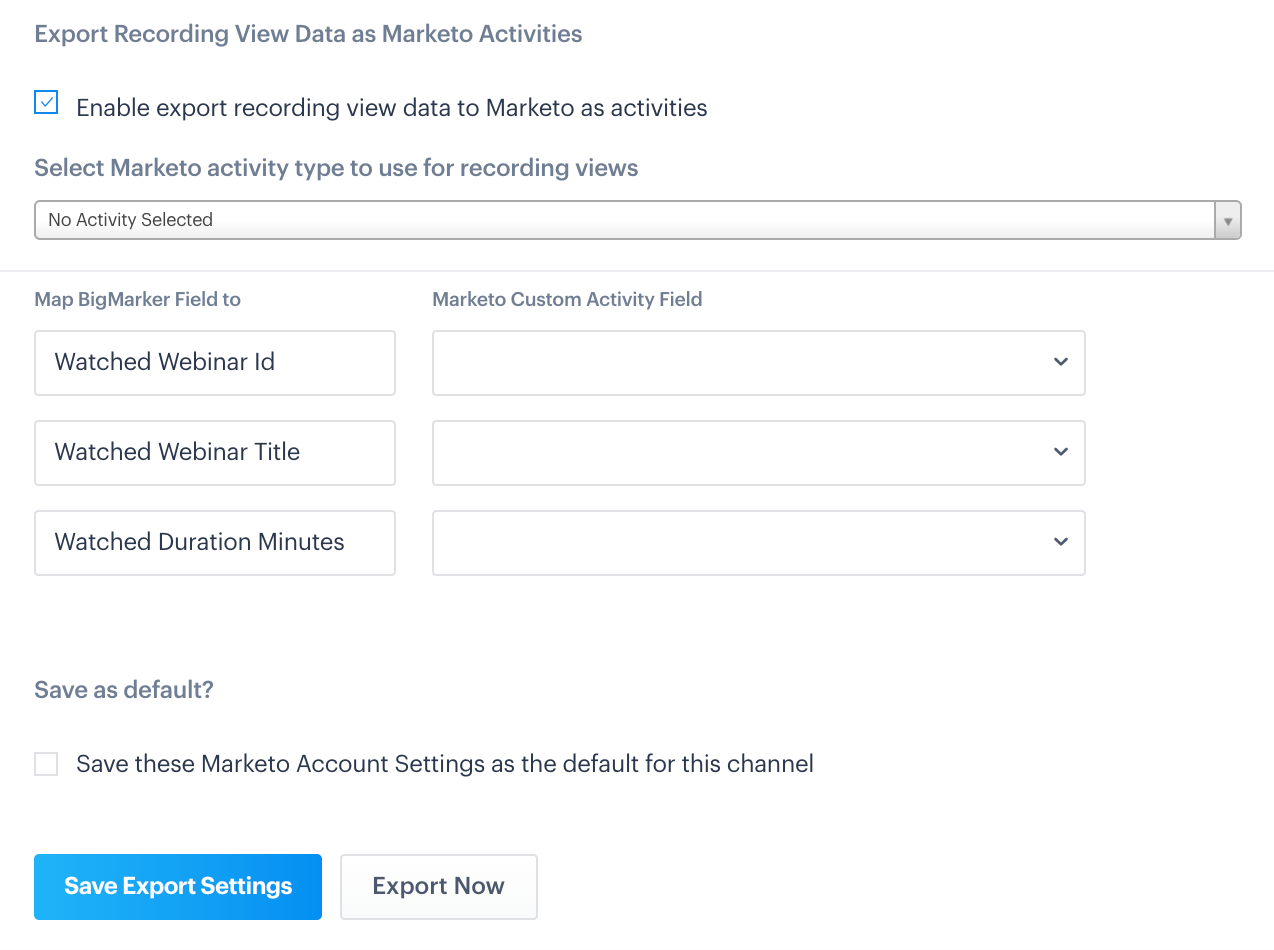Viewport: 1274px width, 950px height.
Task: Click Select Marketo activity type label
Action: click(x=336, y=168)
